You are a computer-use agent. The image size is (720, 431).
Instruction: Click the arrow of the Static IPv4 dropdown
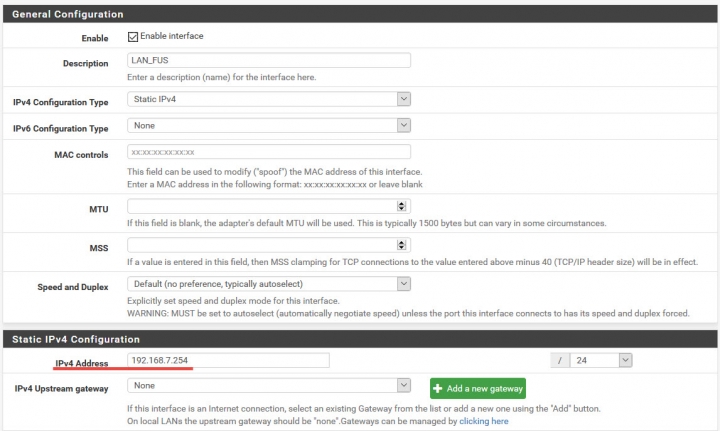[x=404, y=99]
